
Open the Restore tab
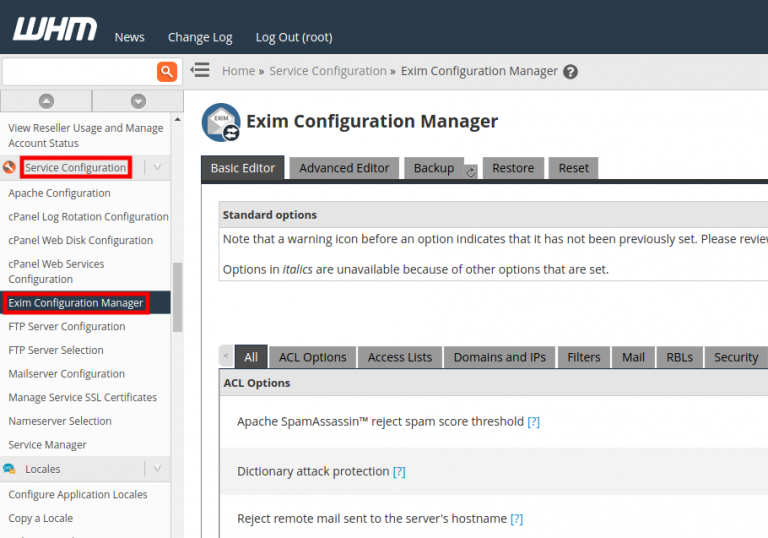513,168
